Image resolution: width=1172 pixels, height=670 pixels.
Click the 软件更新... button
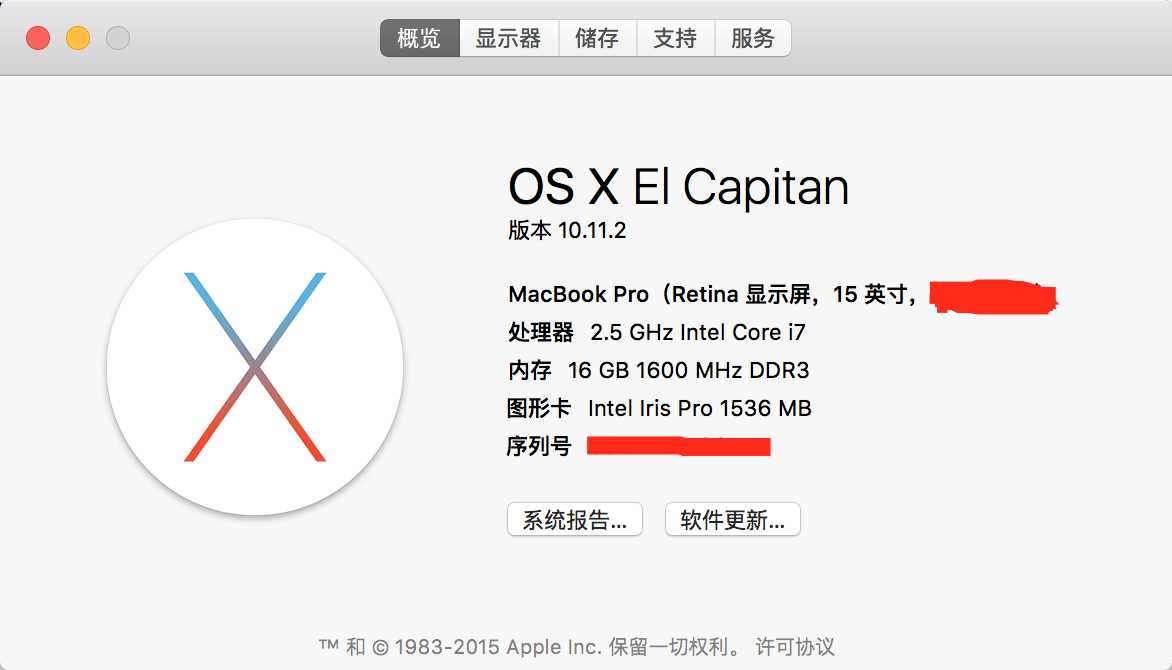tap(732, 519)
